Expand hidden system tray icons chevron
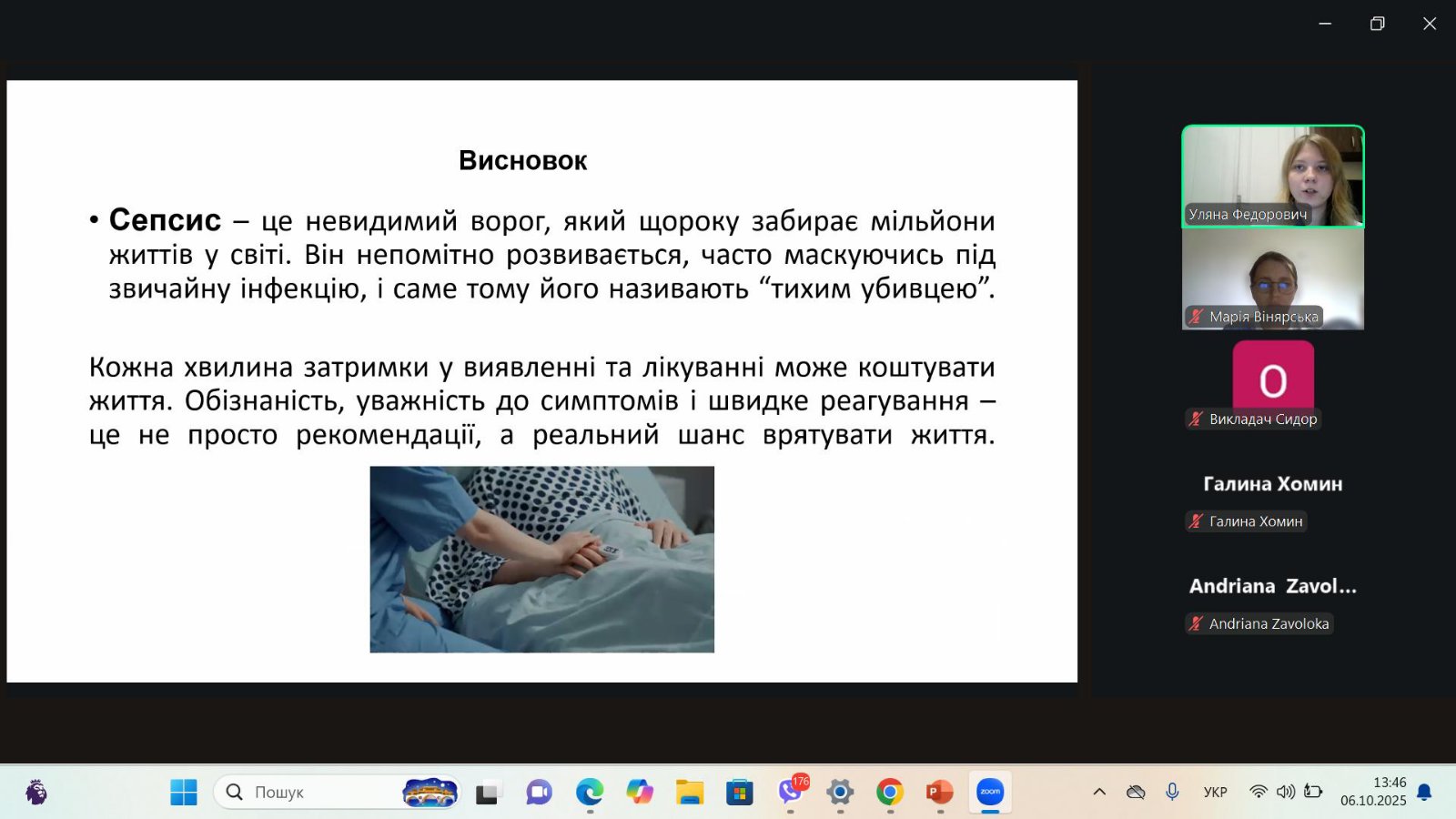 click(x=1099, y=792)
